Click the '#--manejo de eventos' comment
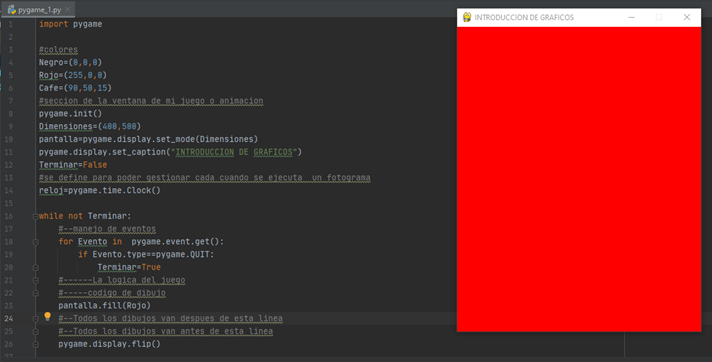712x362 pixels. [107, 229]
